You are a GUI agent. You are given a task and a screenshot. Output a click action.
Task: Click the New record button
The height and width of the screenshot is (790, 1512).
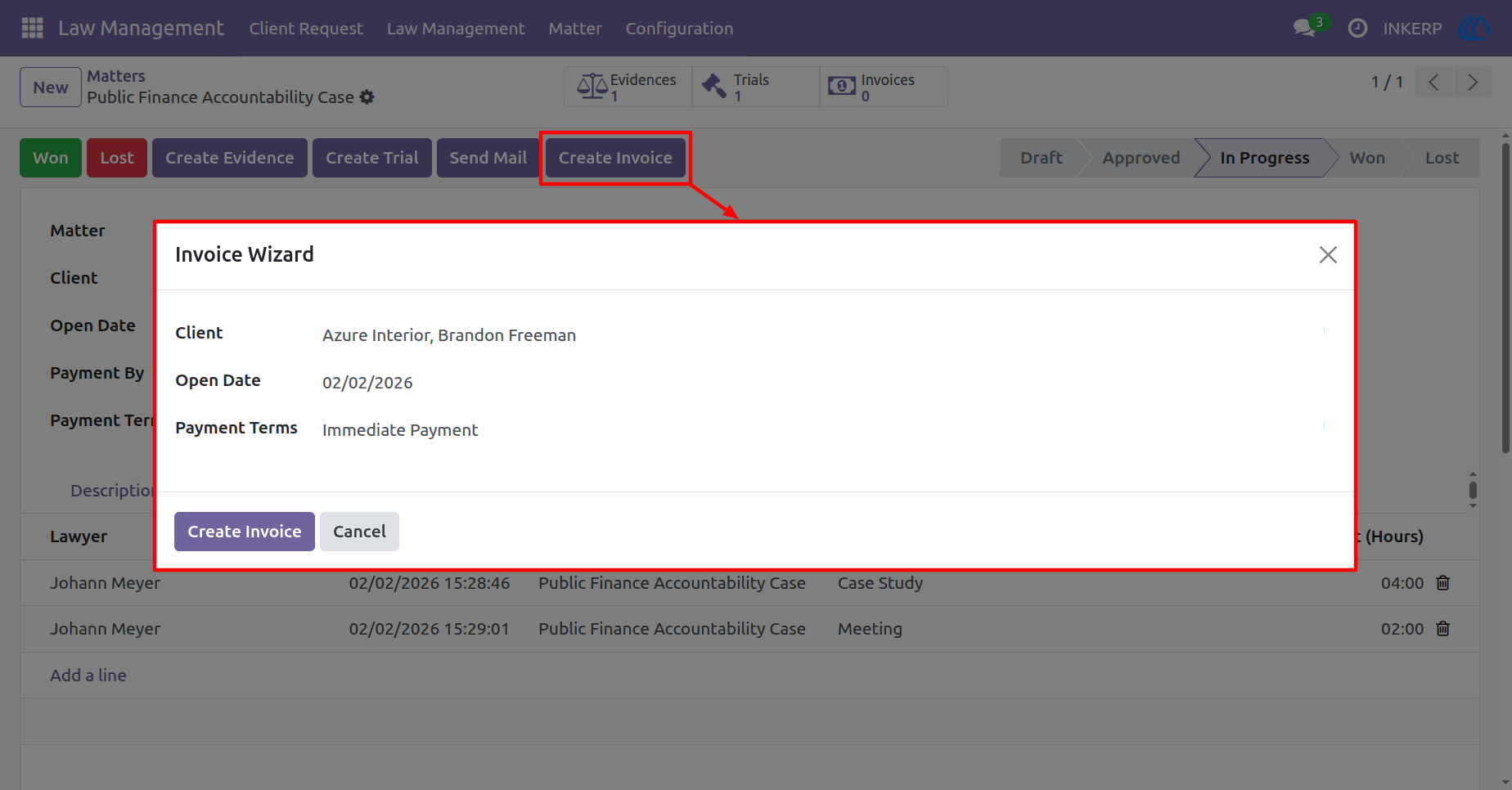coord(51,88)
